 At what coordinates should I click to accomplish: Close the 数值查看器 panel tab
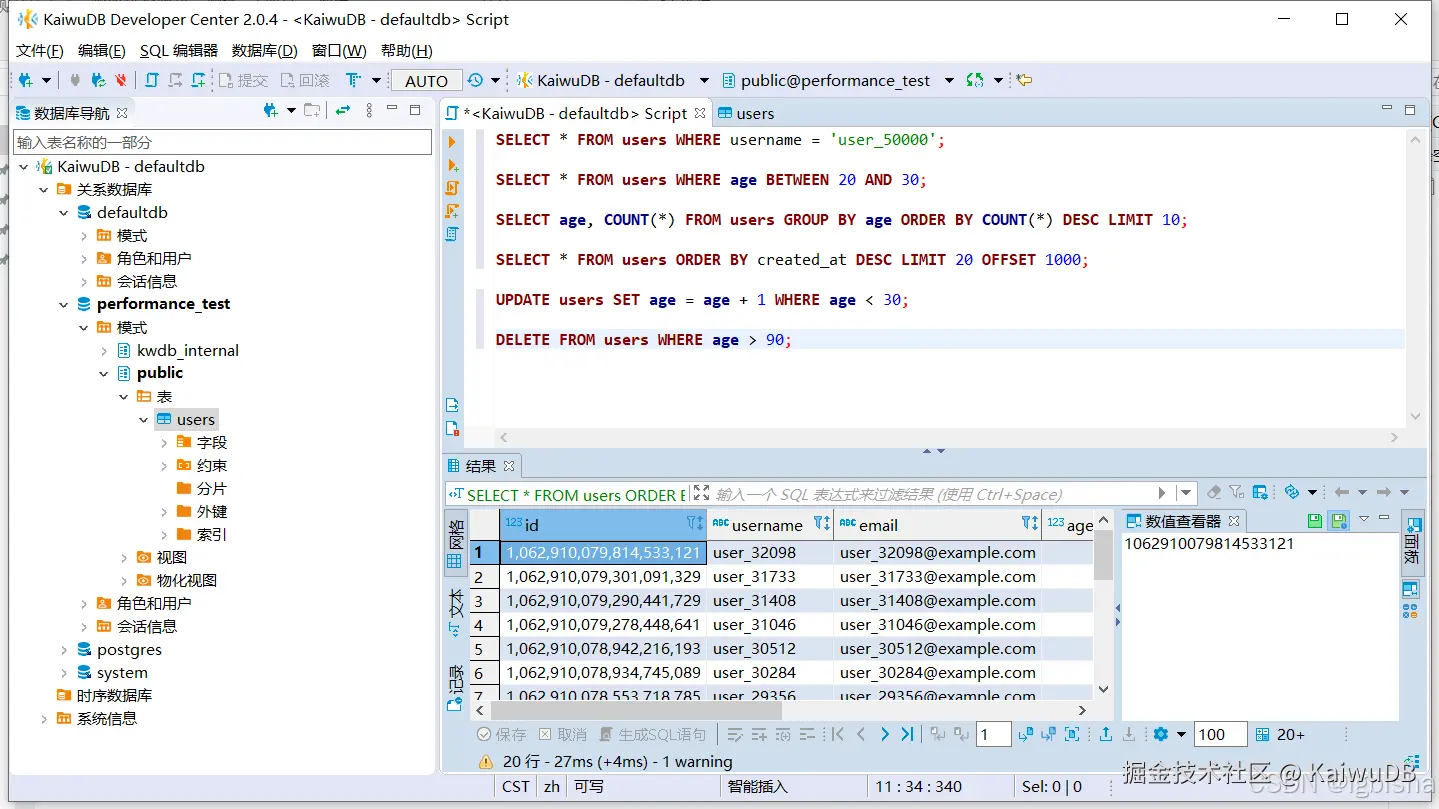(1234, 521)
